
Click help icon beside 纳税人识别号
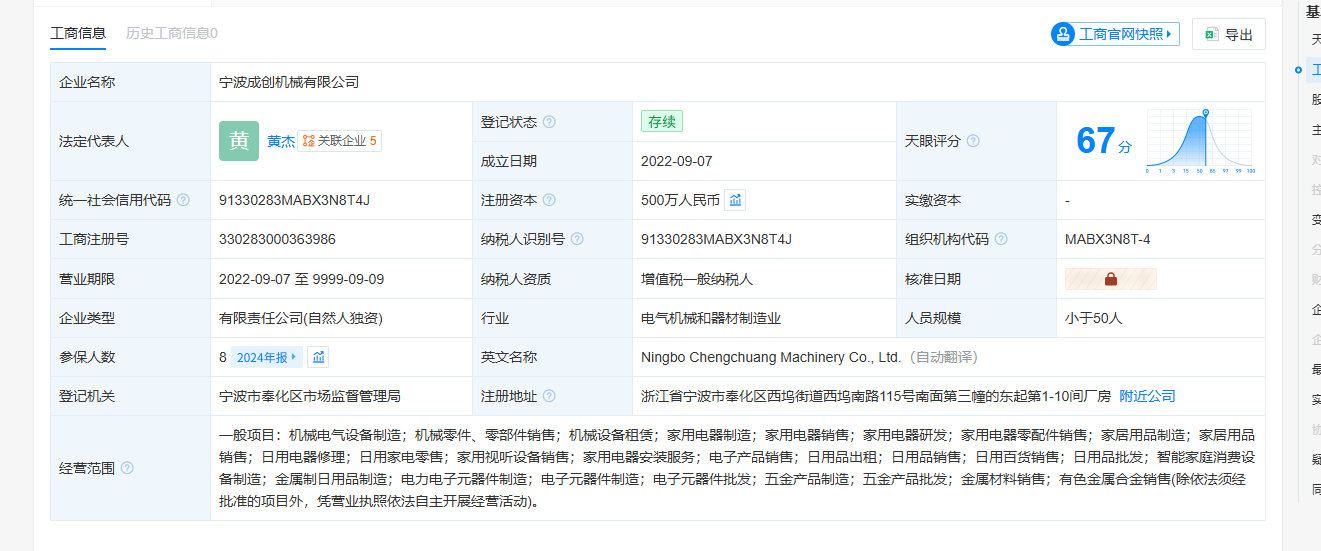(577, 239)
